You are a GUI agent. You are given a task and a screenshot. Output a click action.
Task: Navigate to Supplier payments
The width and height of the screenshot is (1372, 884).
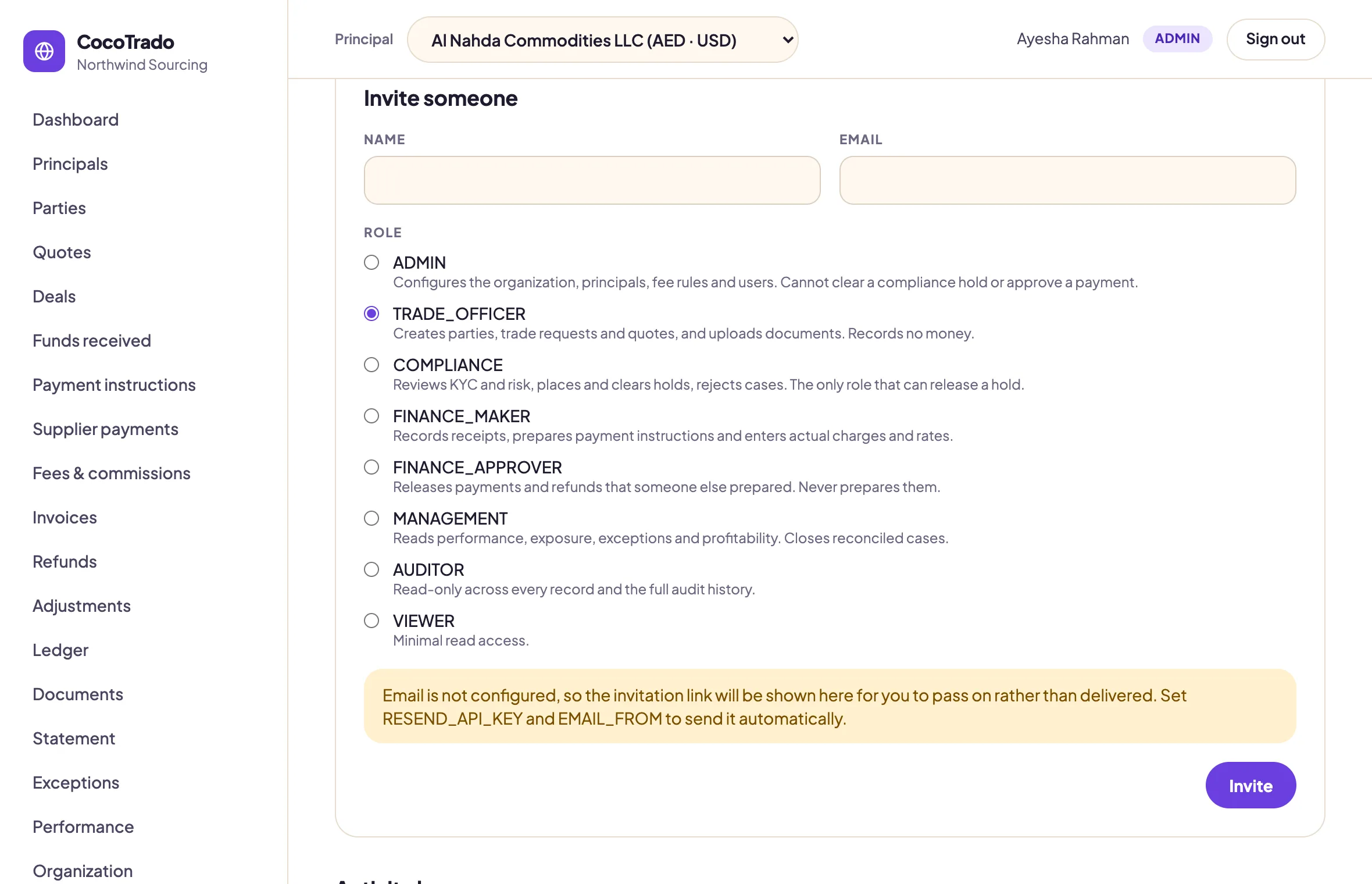105,429
